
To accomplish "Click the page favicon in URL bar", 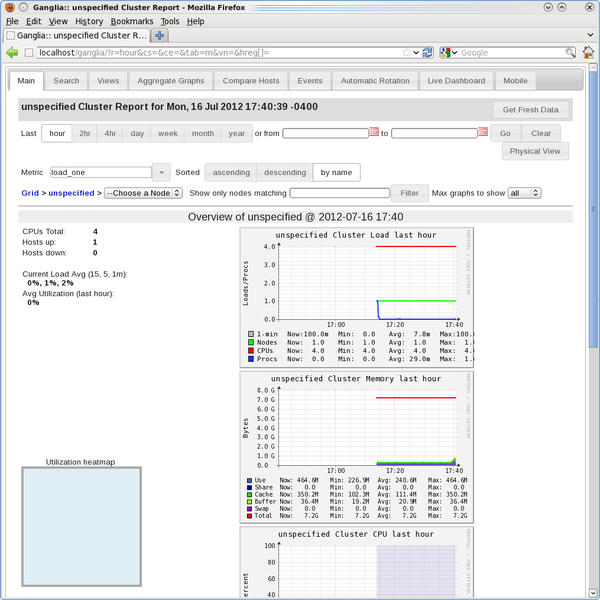I will [29, 52].
